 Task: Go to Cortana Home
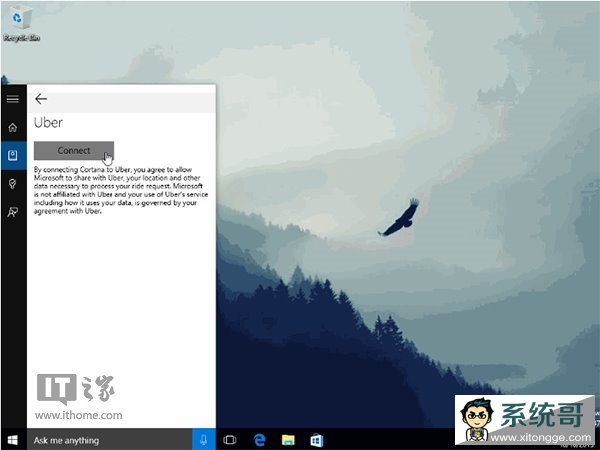coord(13,127)
